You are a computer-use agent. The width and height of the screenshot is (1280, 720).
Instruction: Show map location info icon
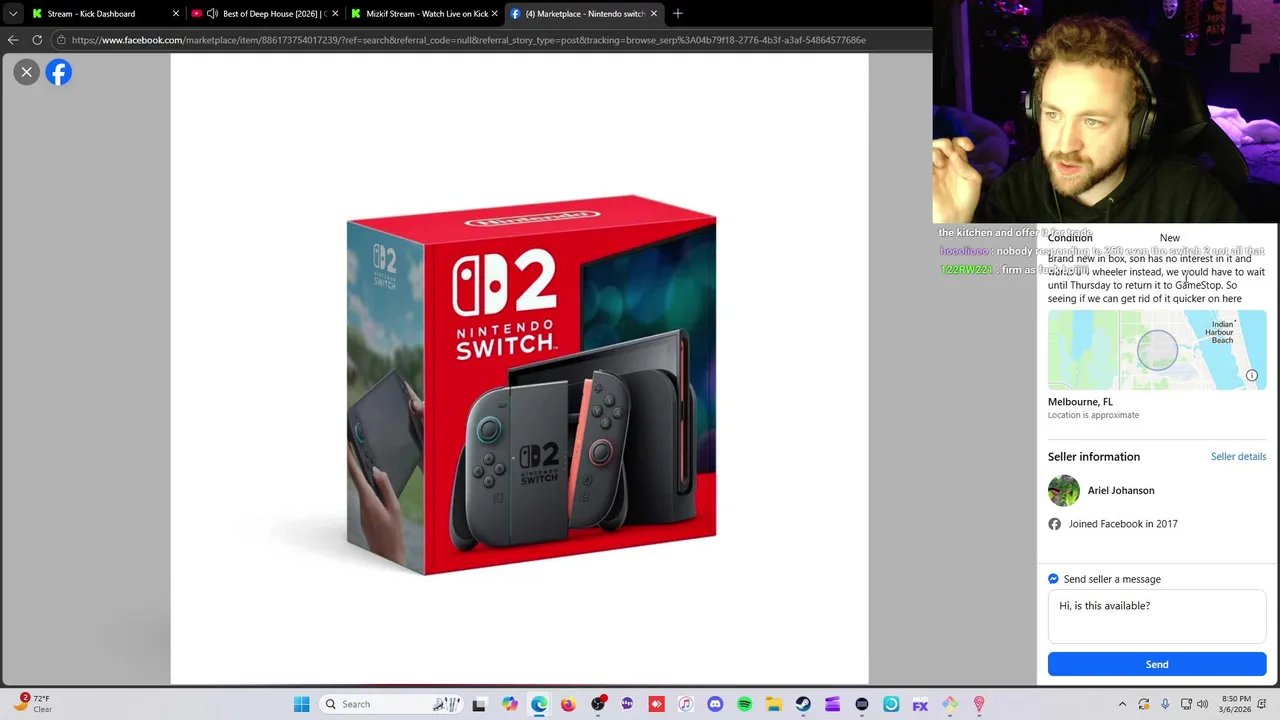pyautogui.click(x=1252, y=376)
